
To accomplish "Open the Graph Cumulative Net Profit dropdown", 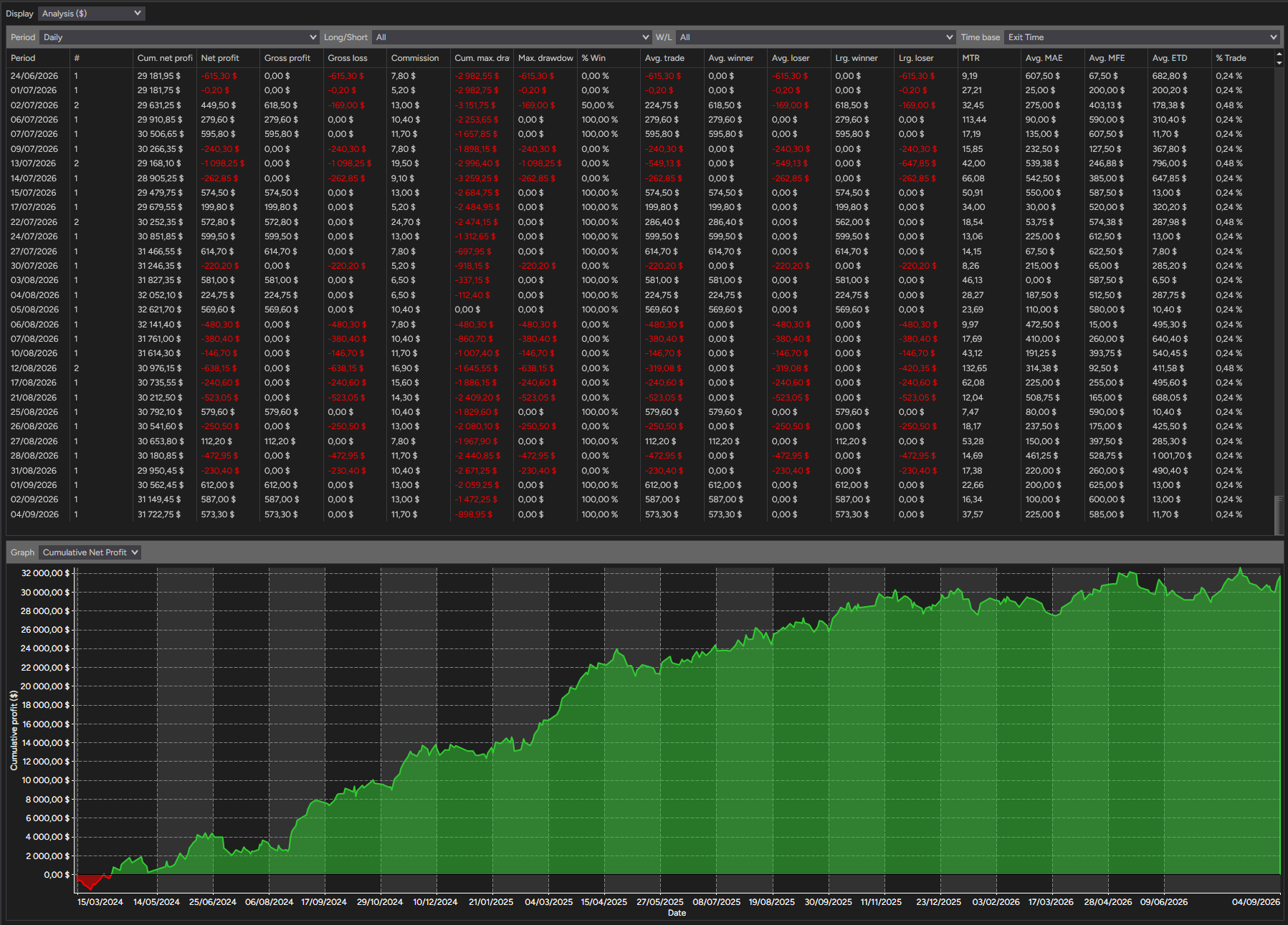I will coord(90,552).
